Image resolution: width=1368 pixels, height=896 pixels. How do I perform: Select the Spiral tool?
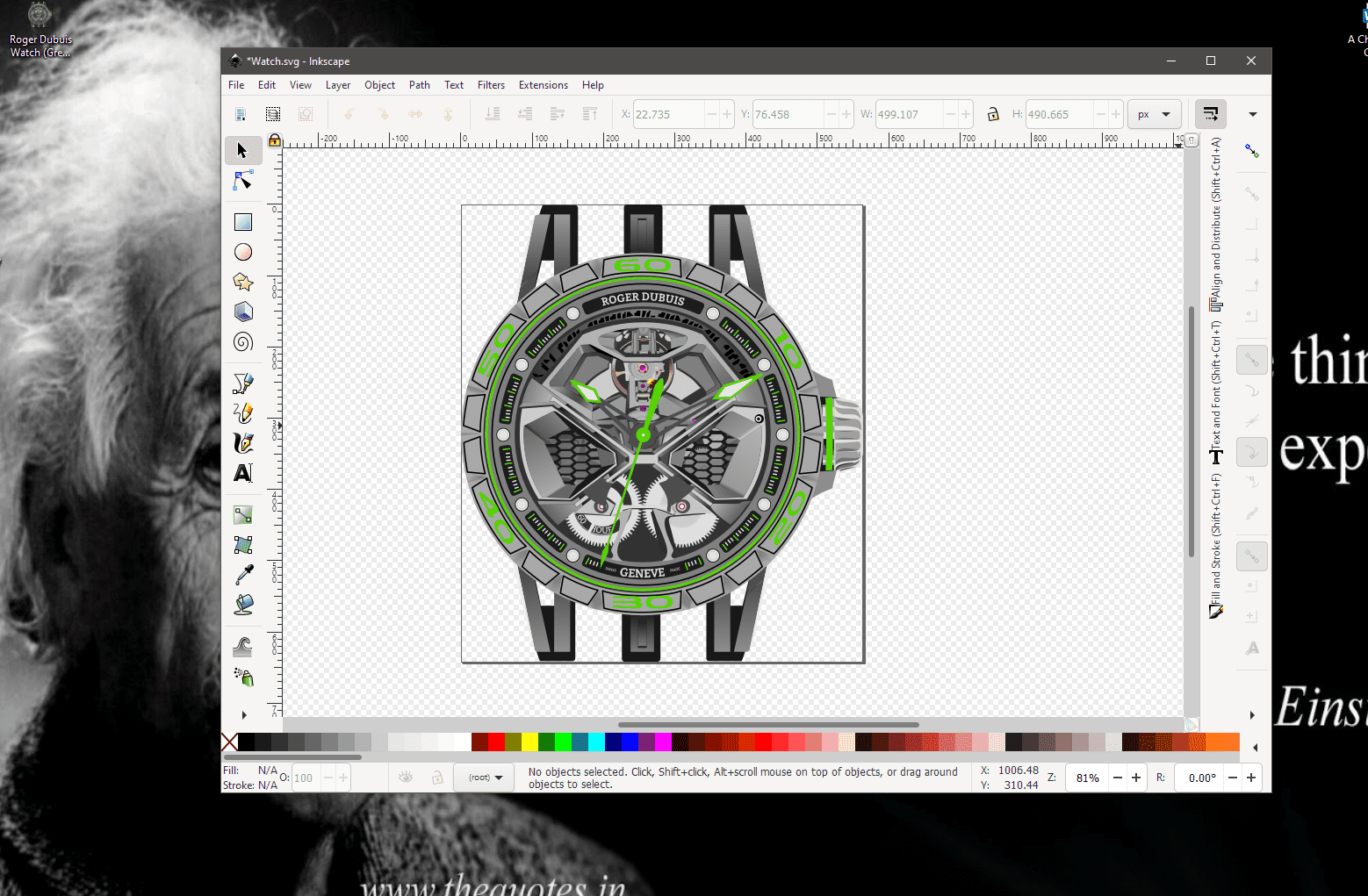point(243,341)
